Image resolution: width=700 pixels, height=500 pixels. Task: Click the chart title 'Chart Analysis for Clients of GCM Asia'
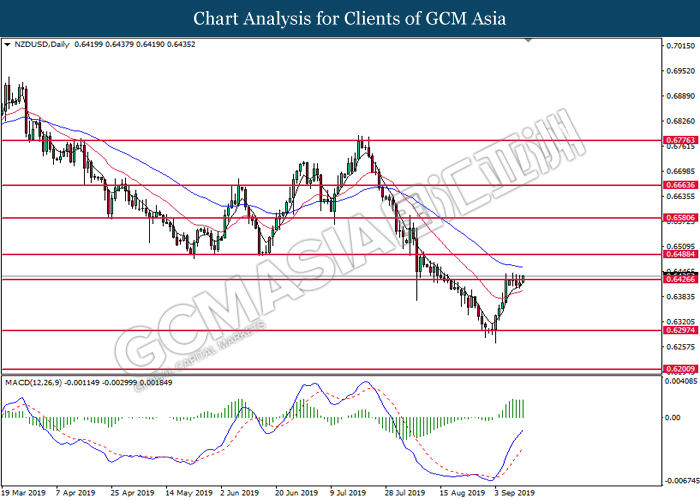click(350, 19)
